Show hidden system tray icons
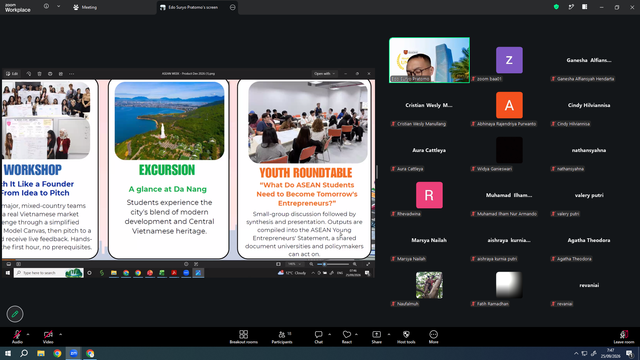The width and height of the screenshot is (640, 360). (576, 353)
